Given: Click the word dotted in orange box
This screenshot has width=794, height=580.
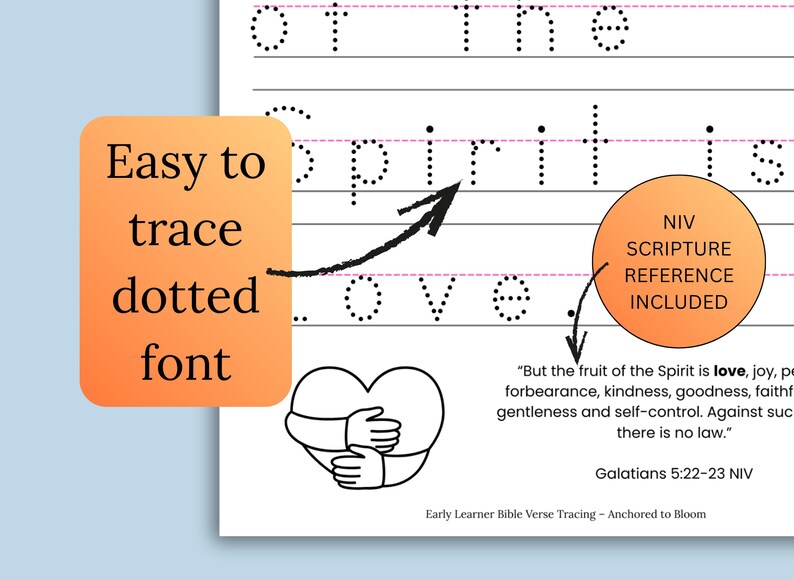Looking at the screenshot, I should (x=186, y=295).
